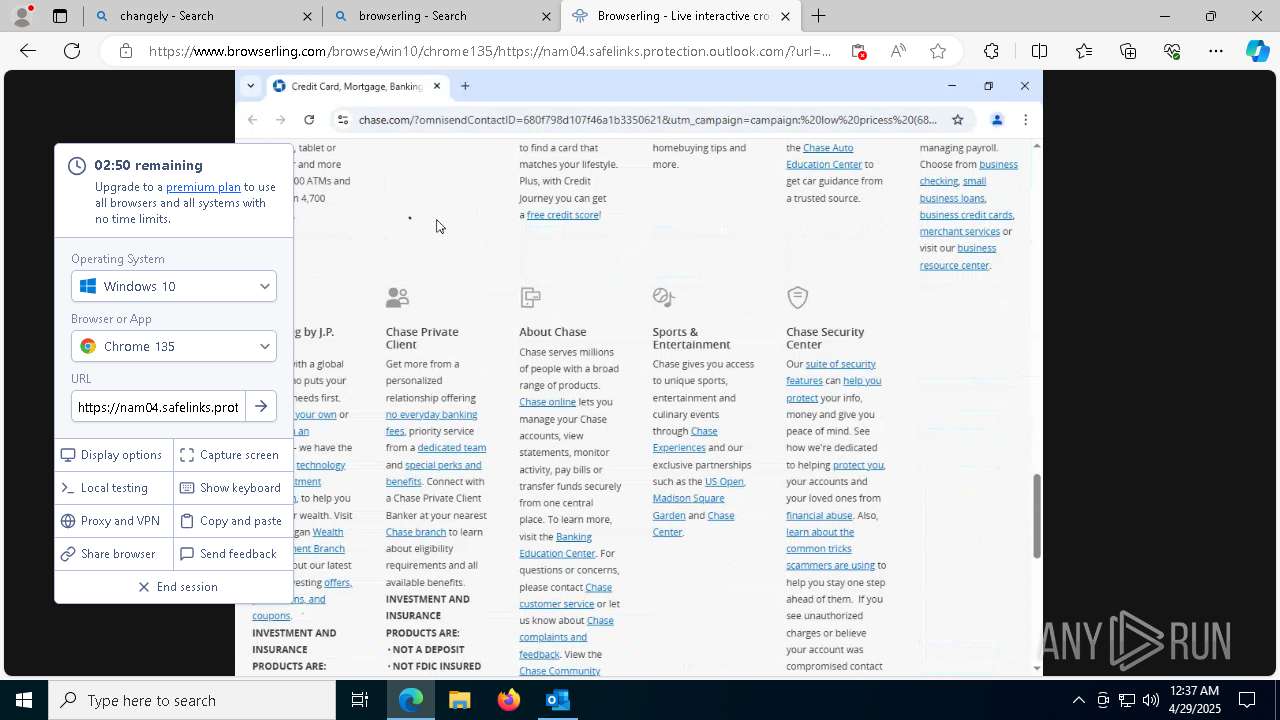Image resolution: width=1280 pixels, height=720 pixels.
Task: Start Read aloud in Edge
Action: [x=898, y=51]
